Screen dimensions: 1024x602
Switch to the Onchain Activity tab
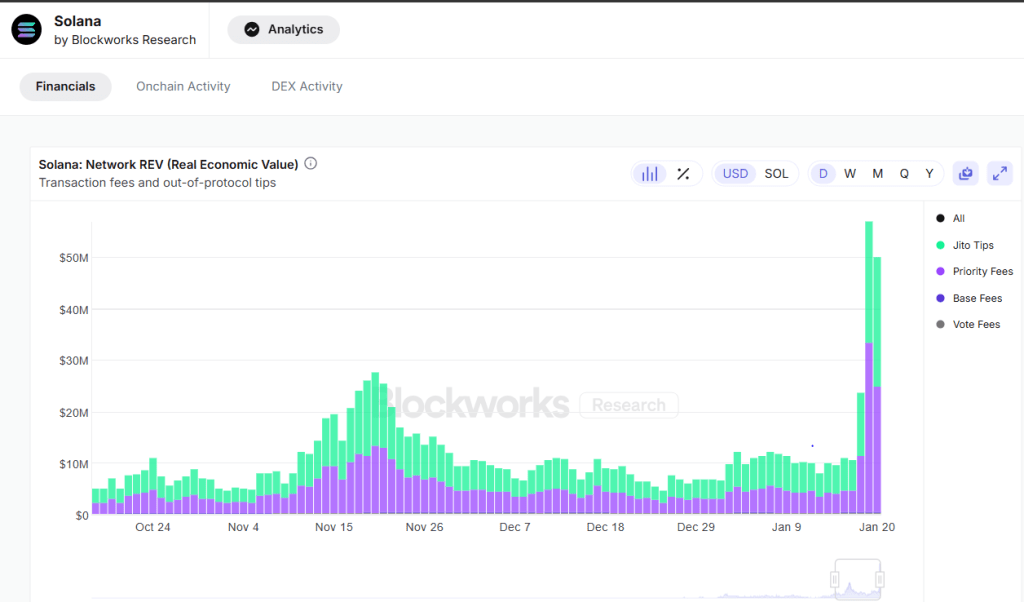coord(183,86)
